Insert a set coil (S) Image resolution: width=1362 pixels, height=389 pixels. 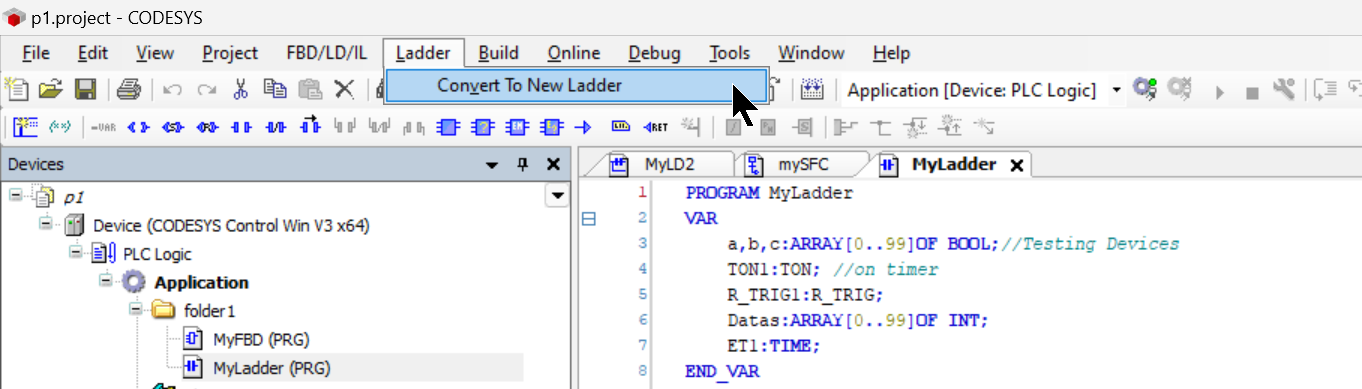click(x=173, y=127)
